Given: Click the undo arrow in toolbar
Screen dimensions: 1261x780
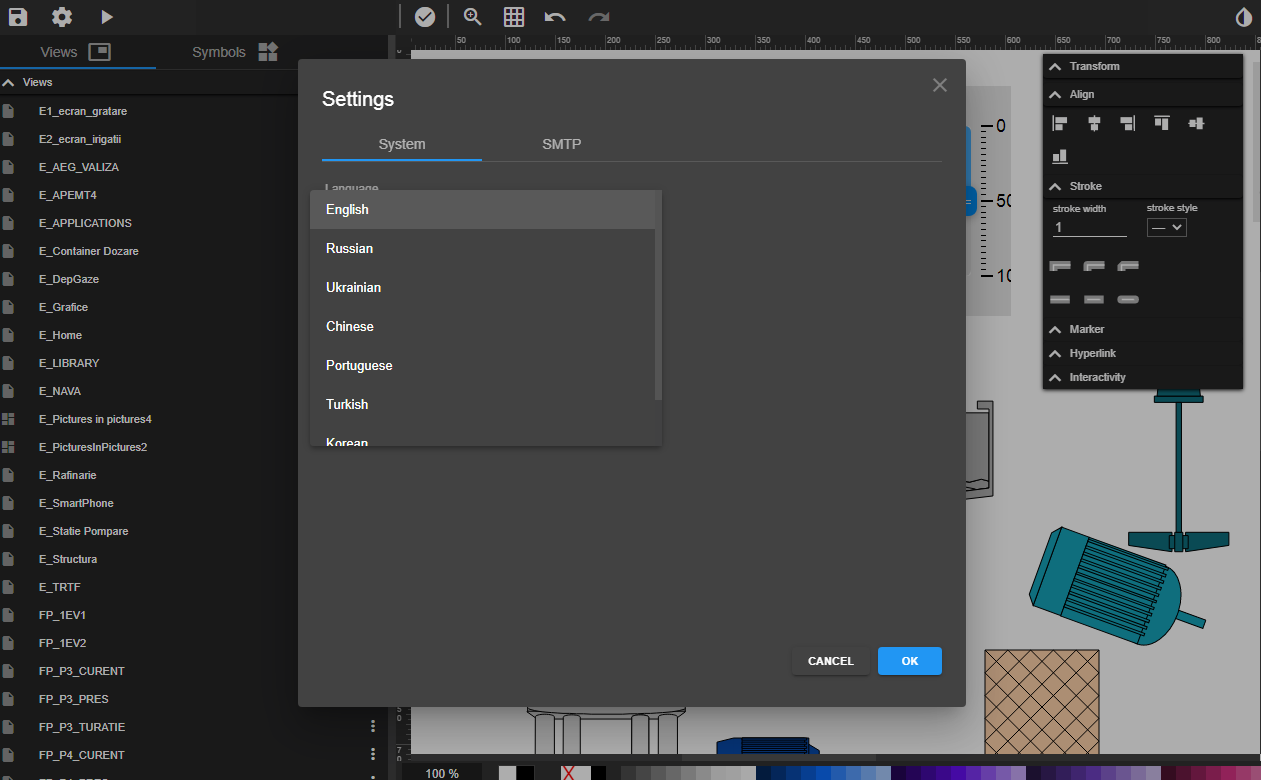Looking at the screenshot, I should point(555,17).
